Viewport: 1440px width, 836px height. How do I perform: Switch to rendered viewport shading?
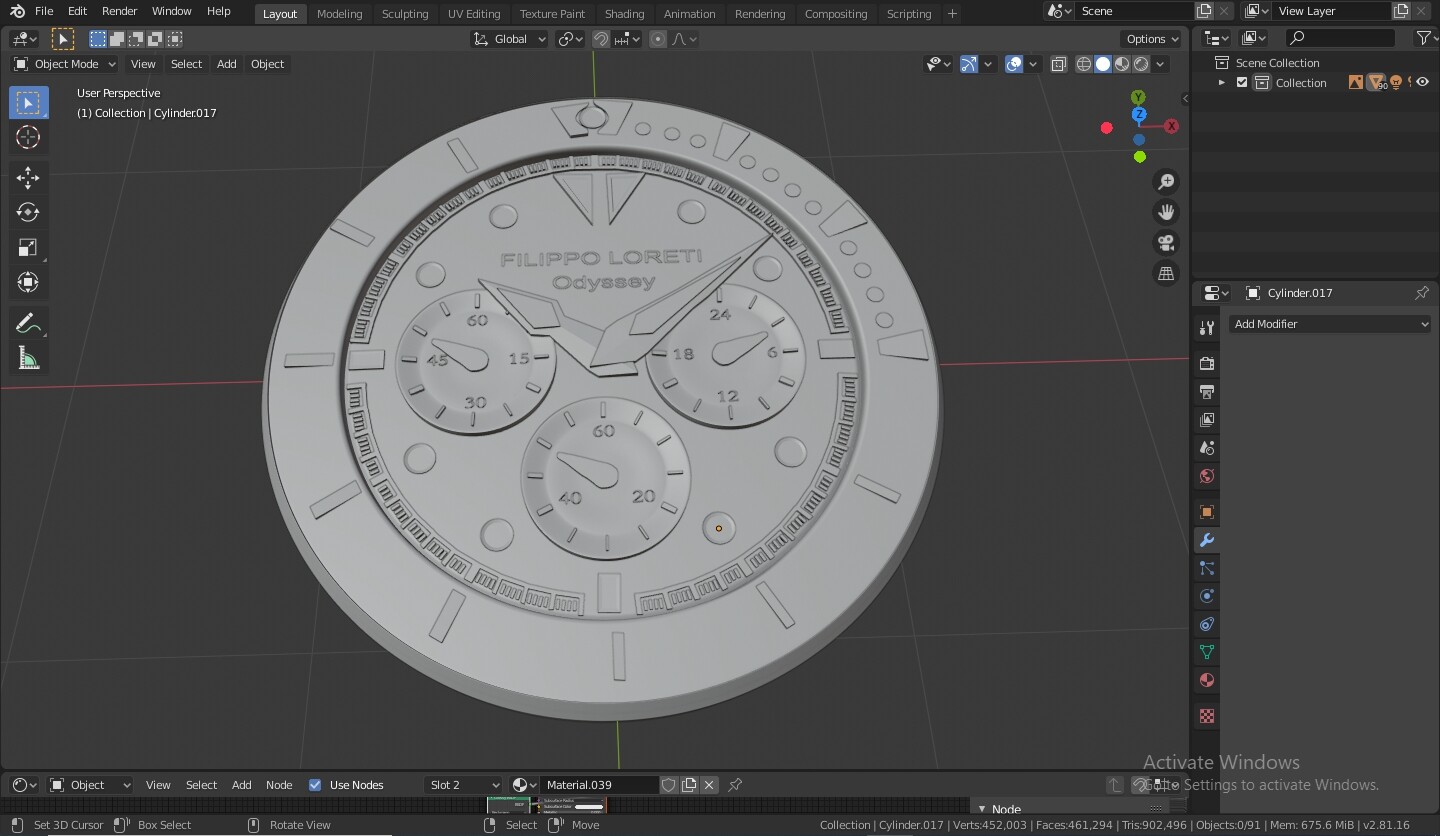click(x=1141, y=64)
